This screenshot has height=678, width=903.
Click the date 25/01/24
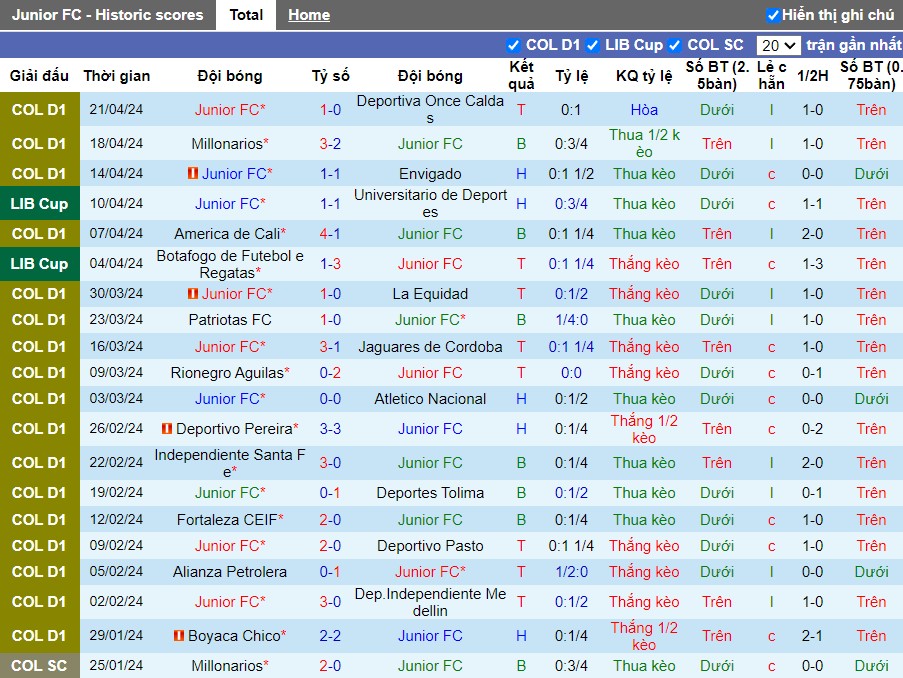[x=116, y=665]
